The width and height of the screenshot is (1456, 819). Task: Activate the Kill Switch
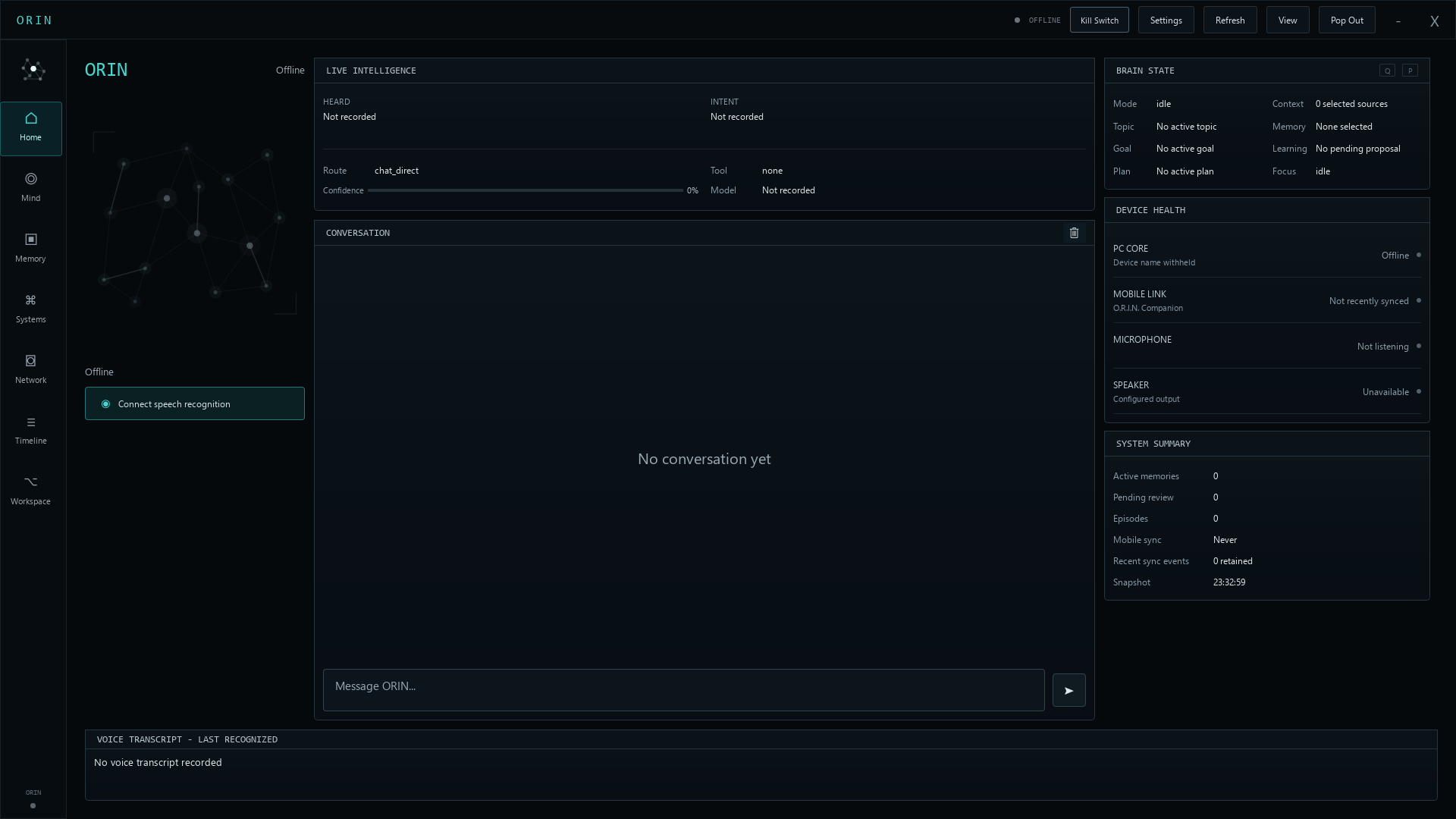[1100, 20]
